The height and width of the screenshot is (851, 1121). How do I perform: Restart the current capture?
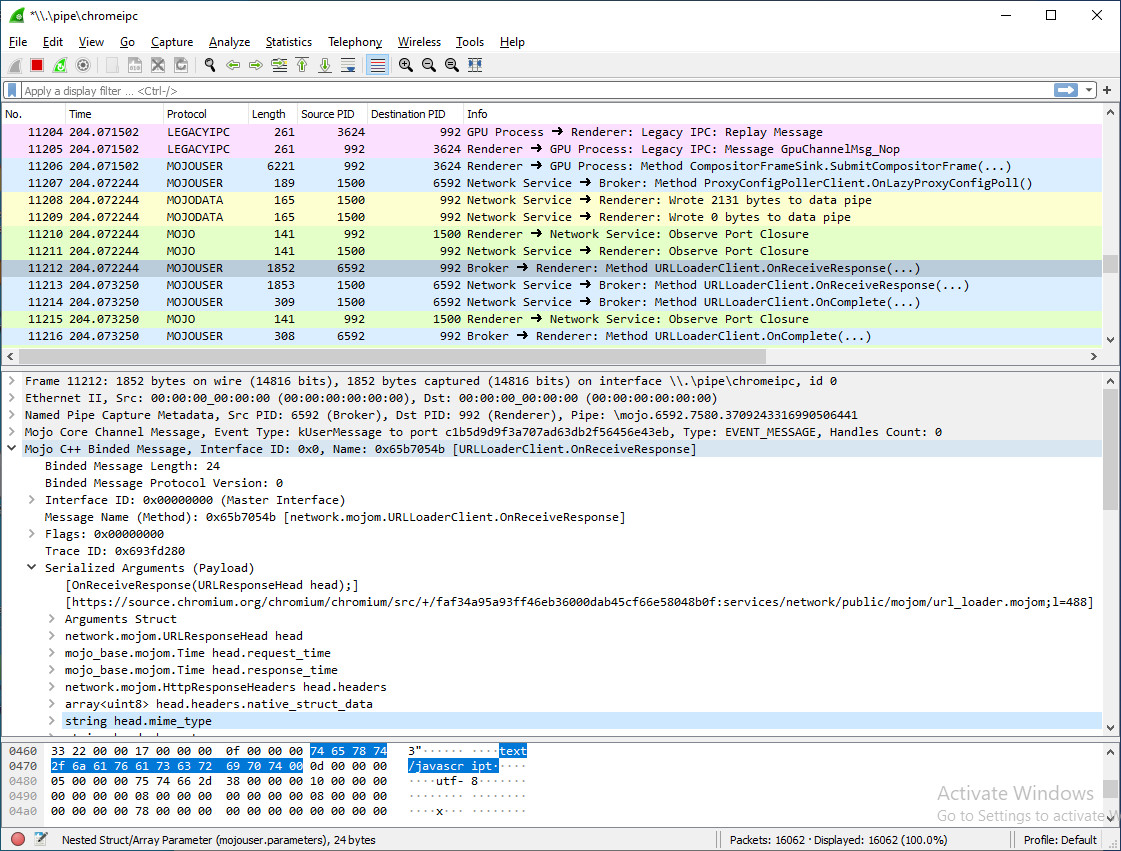click(x=60, y=65)
